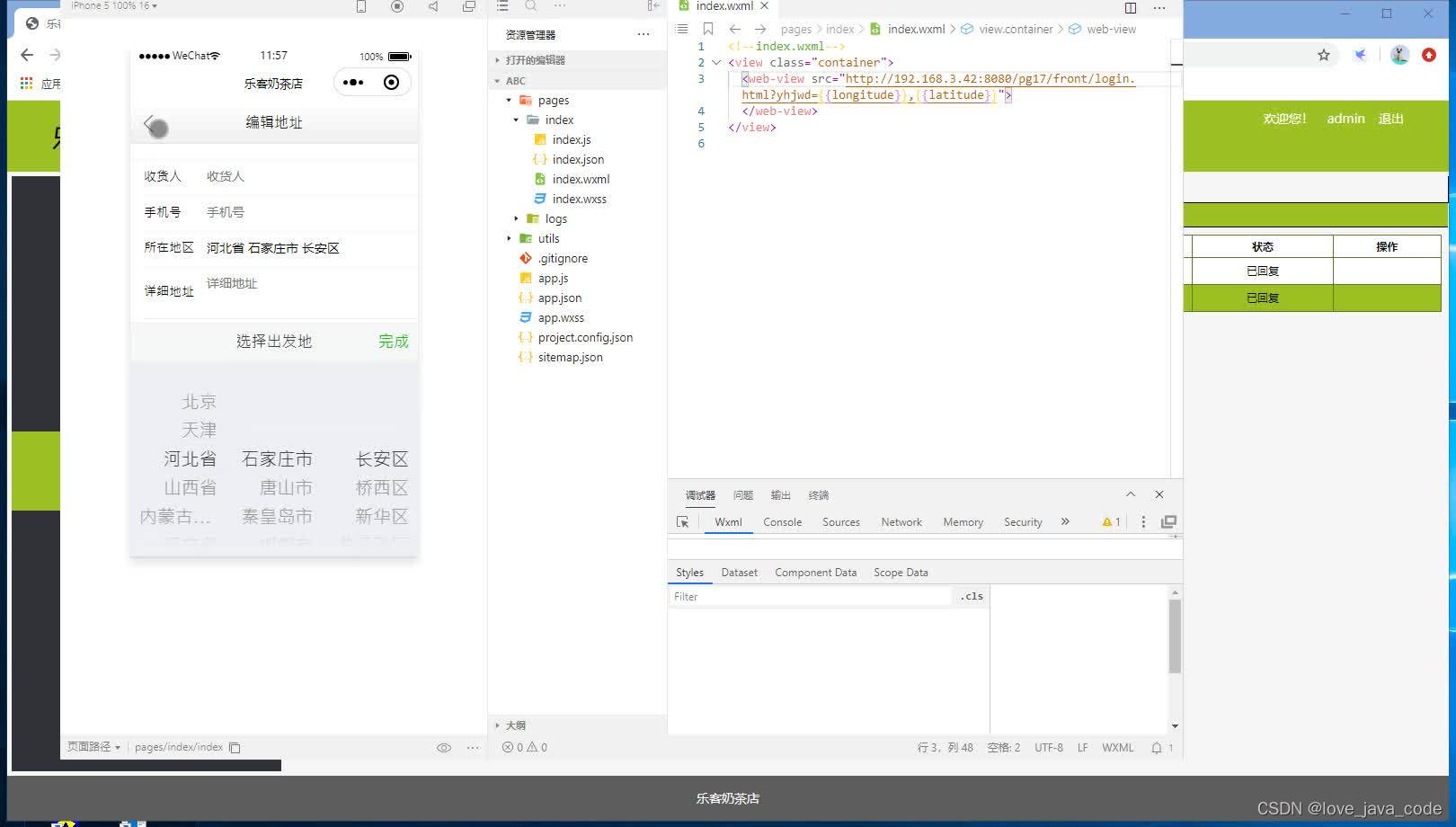Viewport: 1456px width, 827px height.
Task: Switch to the 终端 panel tab
Action: (818, 495)
